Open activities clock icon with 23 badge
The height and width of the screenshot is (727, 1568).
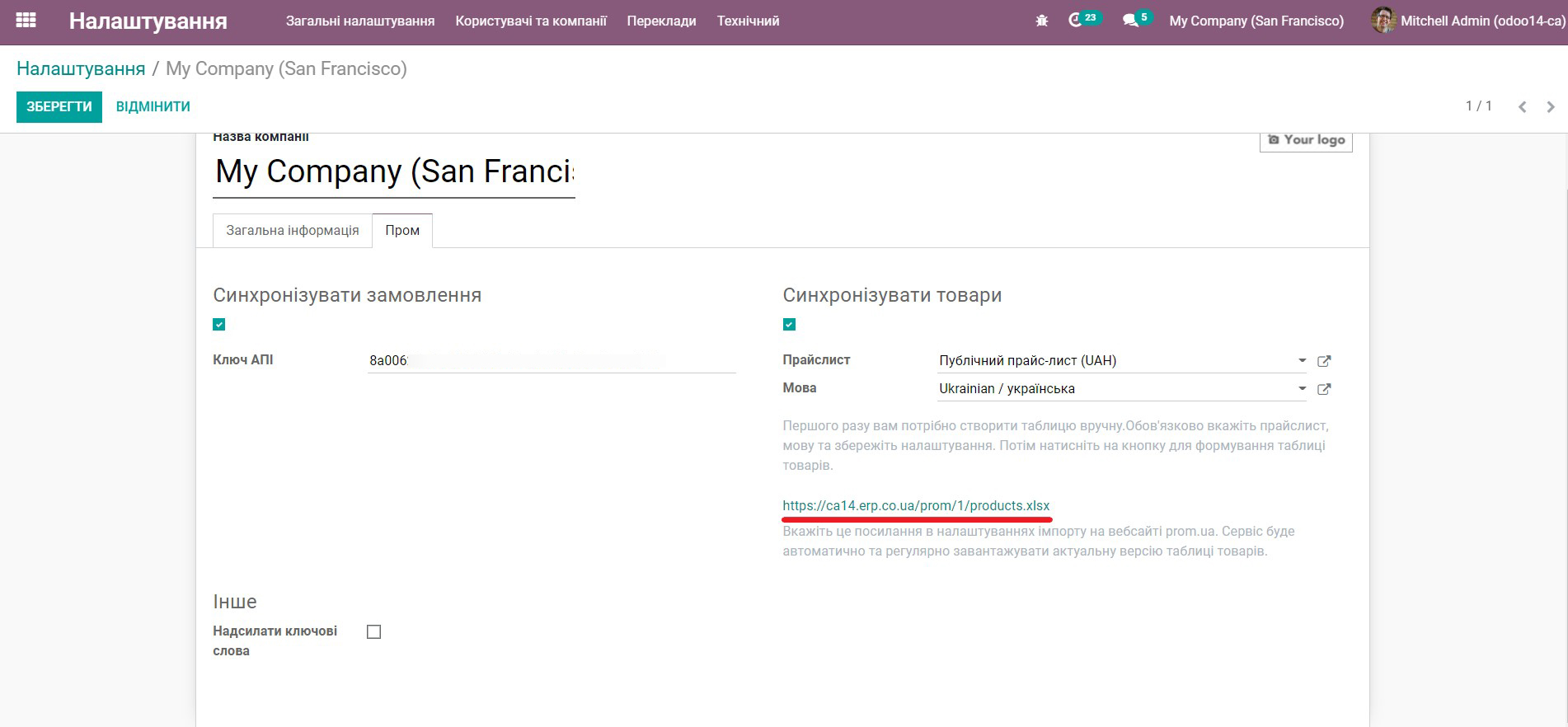coord(1083,20)
